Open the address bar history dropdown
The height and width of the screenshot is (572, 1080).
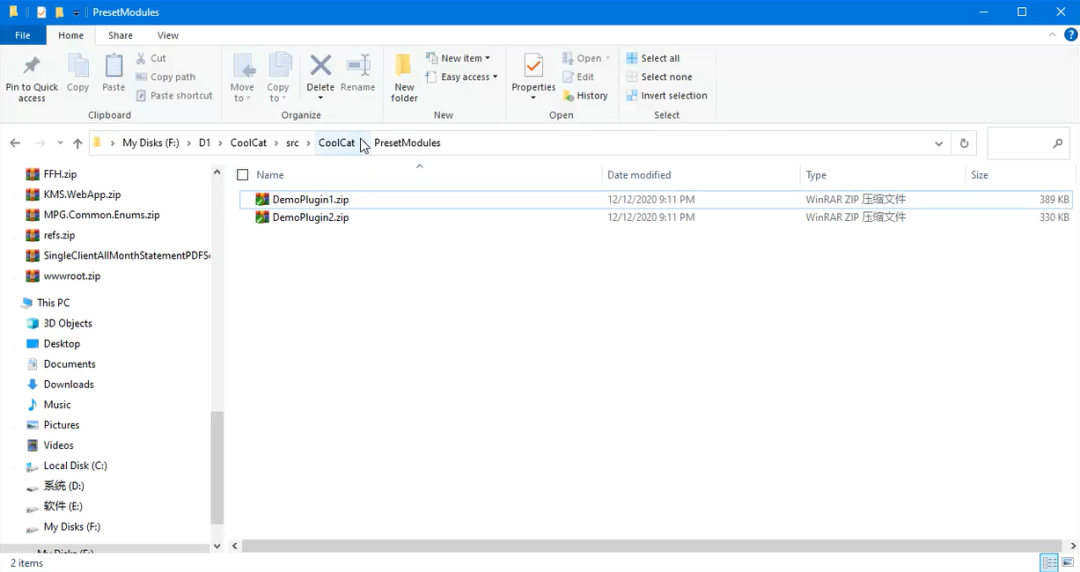point(938,143)
